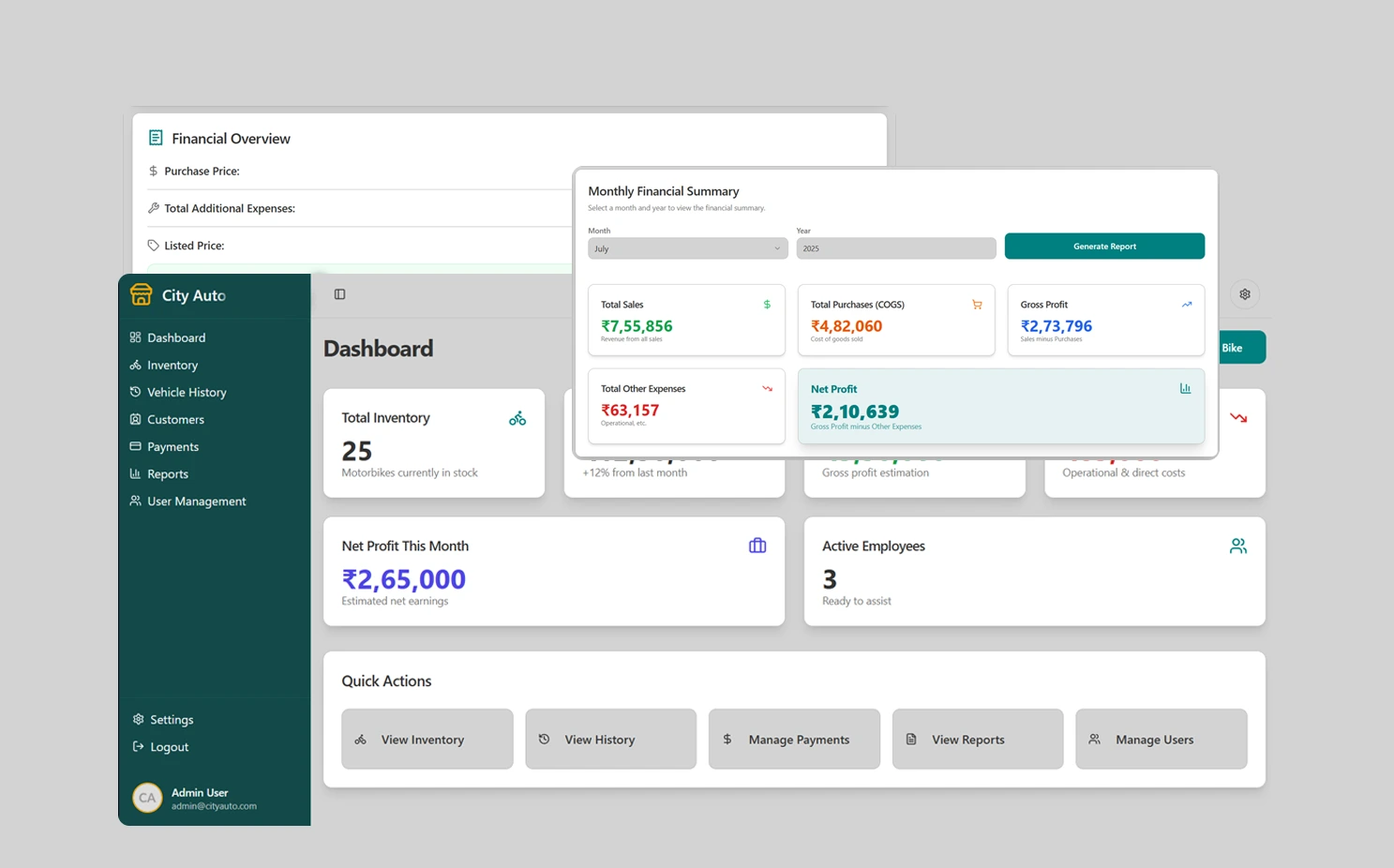The width and height of the screenshot is (1394, 868).
Task: Click the dollar icon on Total Sales card
Action: point(766,304)
